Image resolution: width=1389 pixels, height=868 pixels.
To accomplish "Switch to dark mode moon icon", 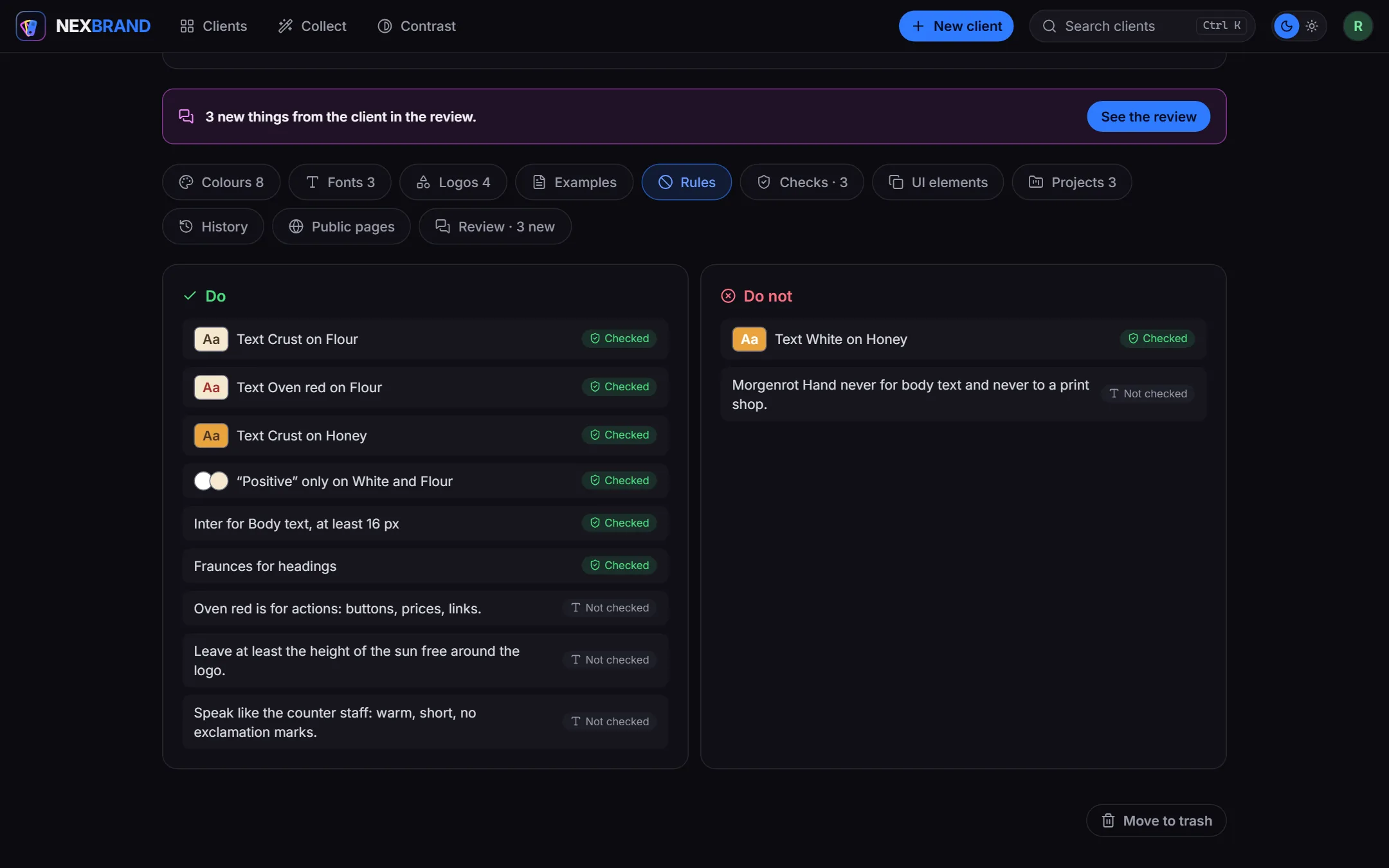I will [1286, 26].
